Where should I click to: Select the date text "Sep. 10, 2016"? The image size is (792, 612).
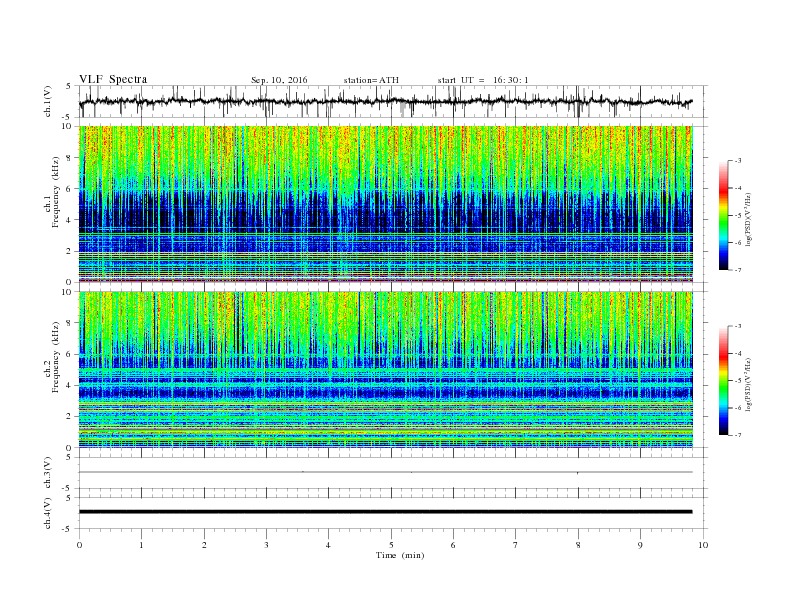(x=279, y=80)
